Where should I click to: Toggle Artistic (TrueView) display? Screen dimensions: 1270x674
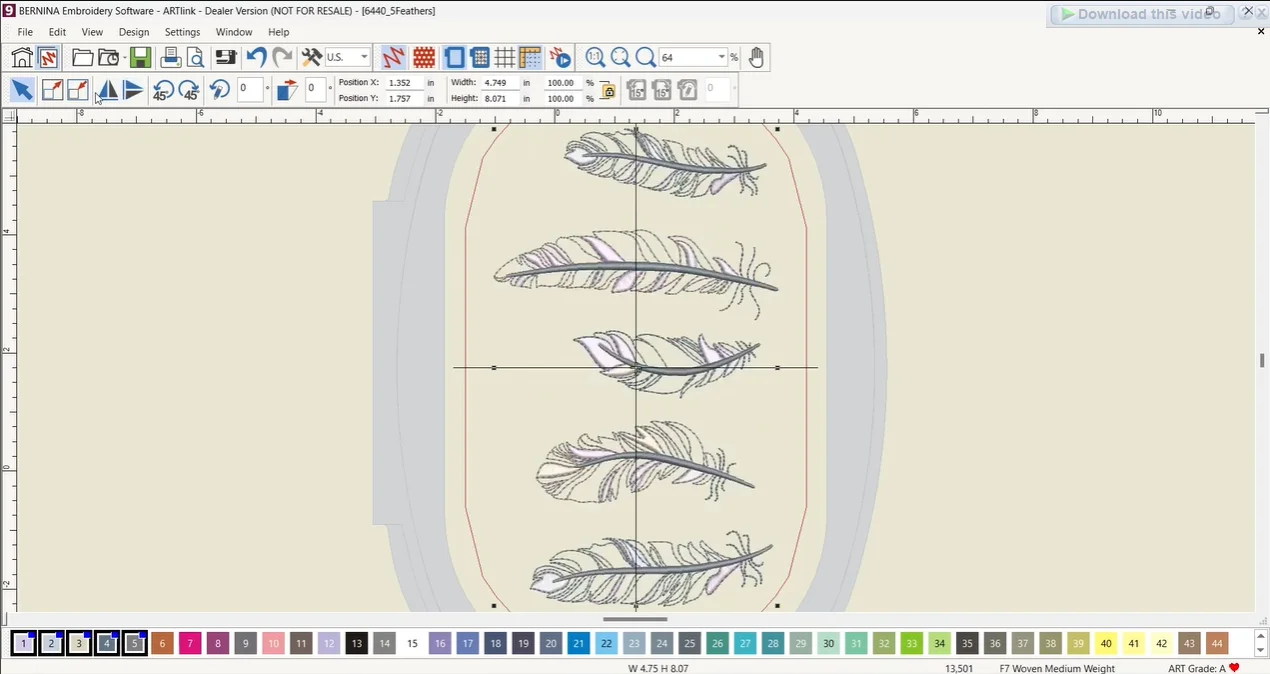click(x=424, y=57)
